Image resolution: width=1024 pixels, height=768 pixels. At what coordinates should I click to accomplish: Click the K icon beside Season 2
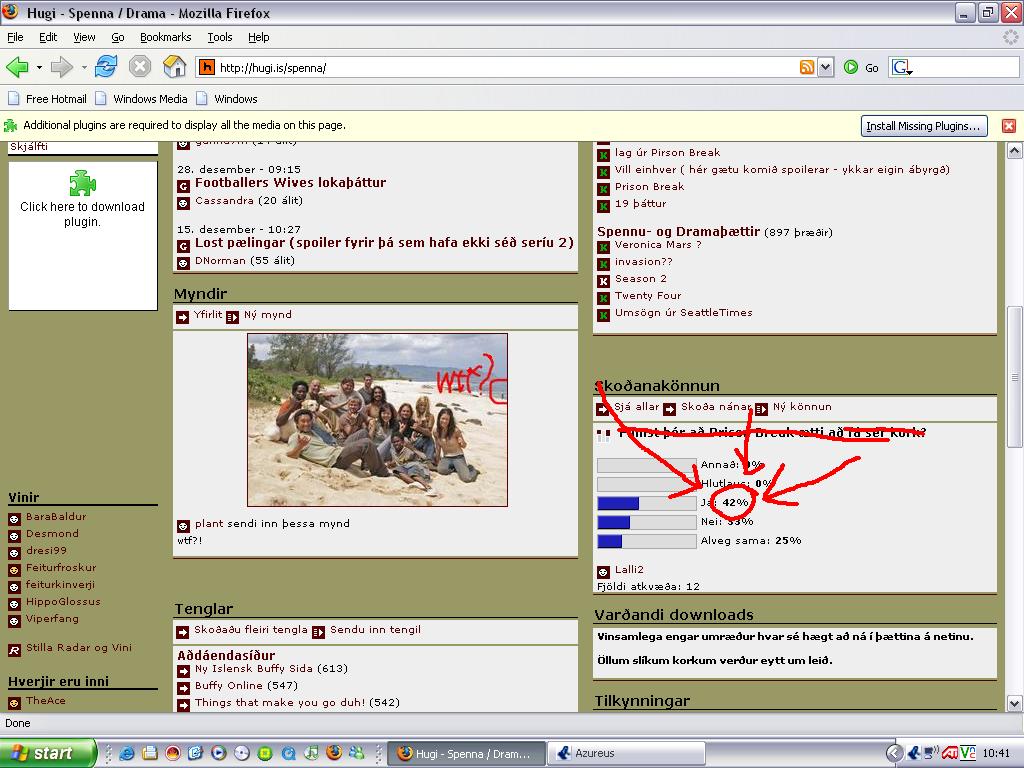(x=603, y=281)
